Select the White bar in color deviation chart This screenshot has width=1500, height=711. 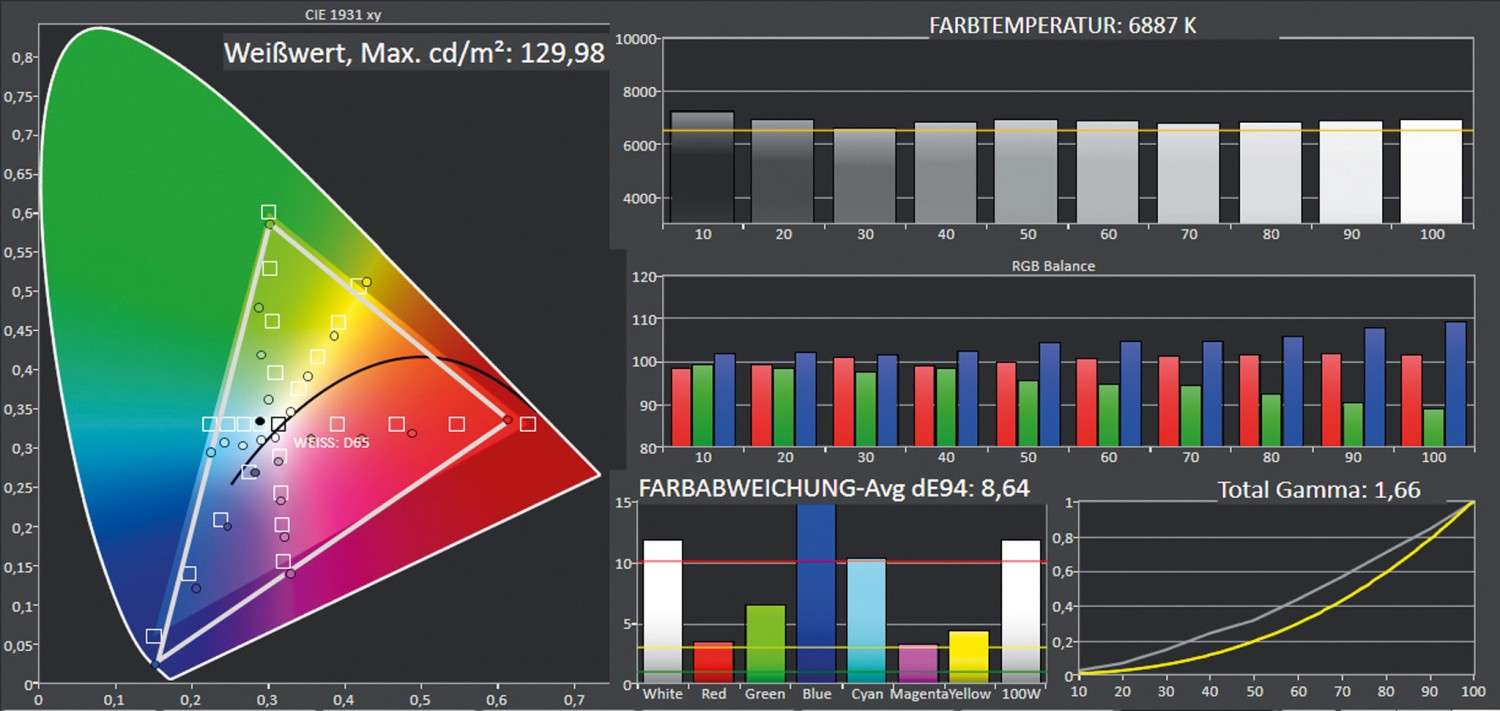click(x=663, y=612)
